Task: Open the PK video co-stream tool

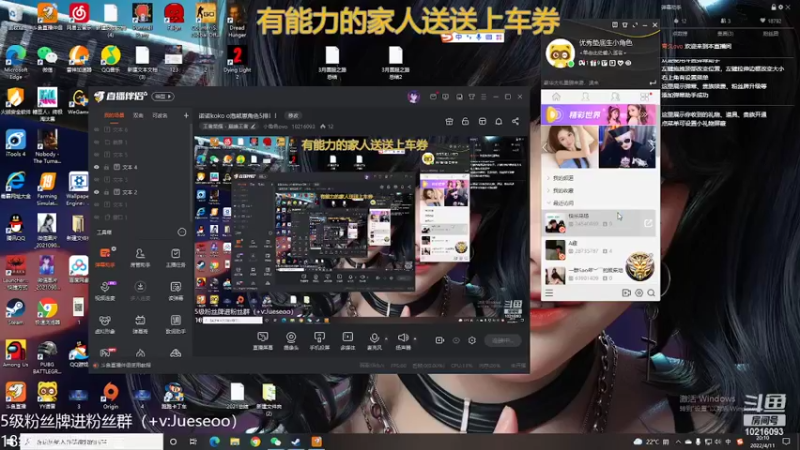Action: point(105,290)
